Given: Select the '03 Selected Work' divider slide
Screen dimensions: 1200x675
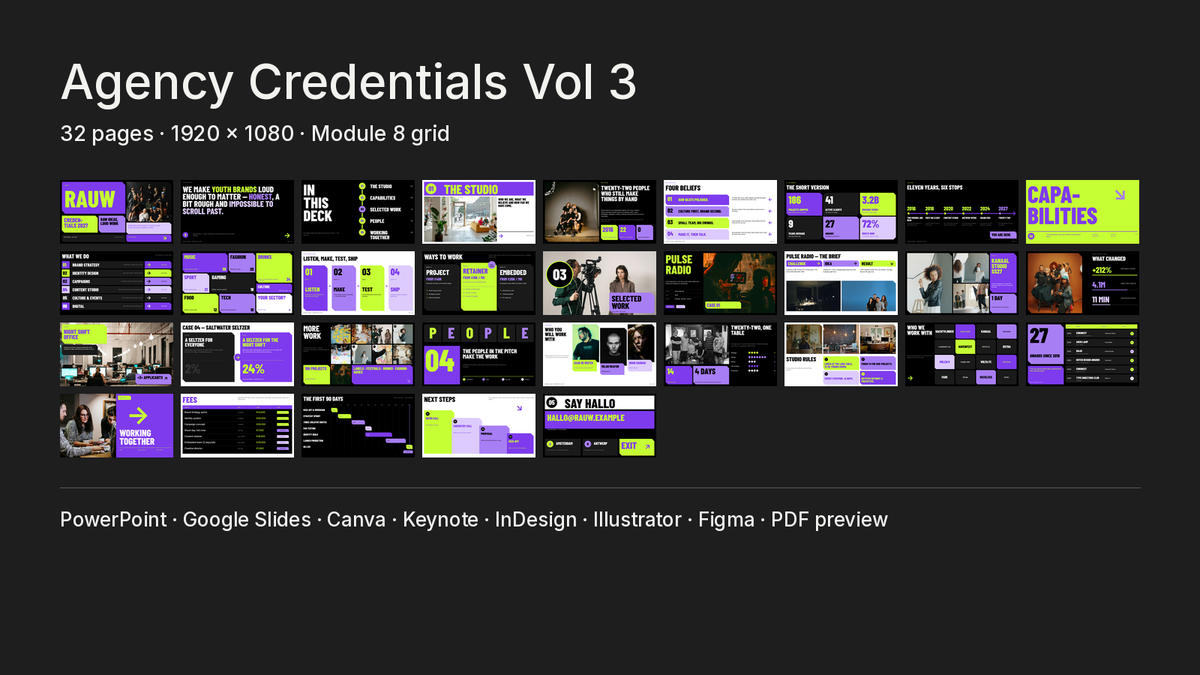Looking at the screenshot, I should click(x=599, y=283).
